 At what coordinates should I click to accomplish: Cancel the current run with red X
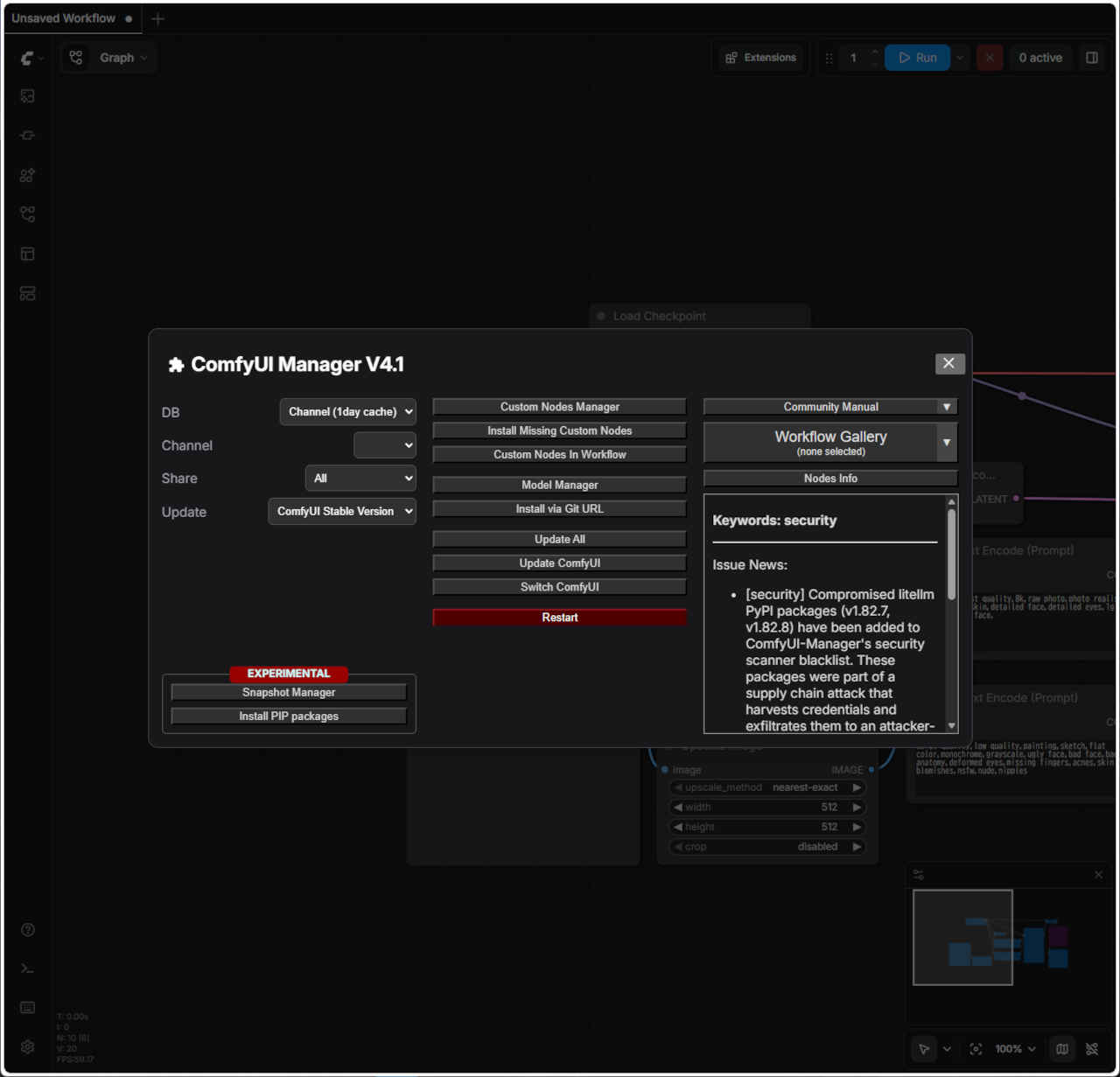(990, 58)
